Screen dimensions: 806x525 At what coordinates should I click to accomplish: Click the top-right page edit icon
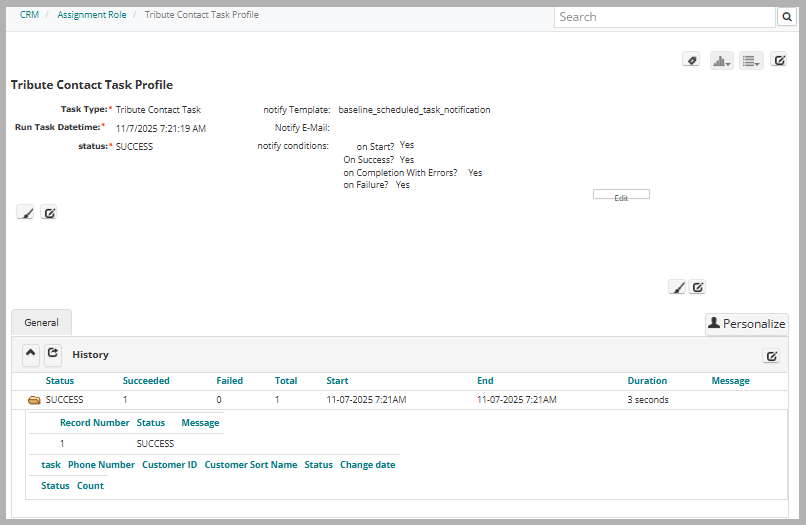click(x=779, y=60)
